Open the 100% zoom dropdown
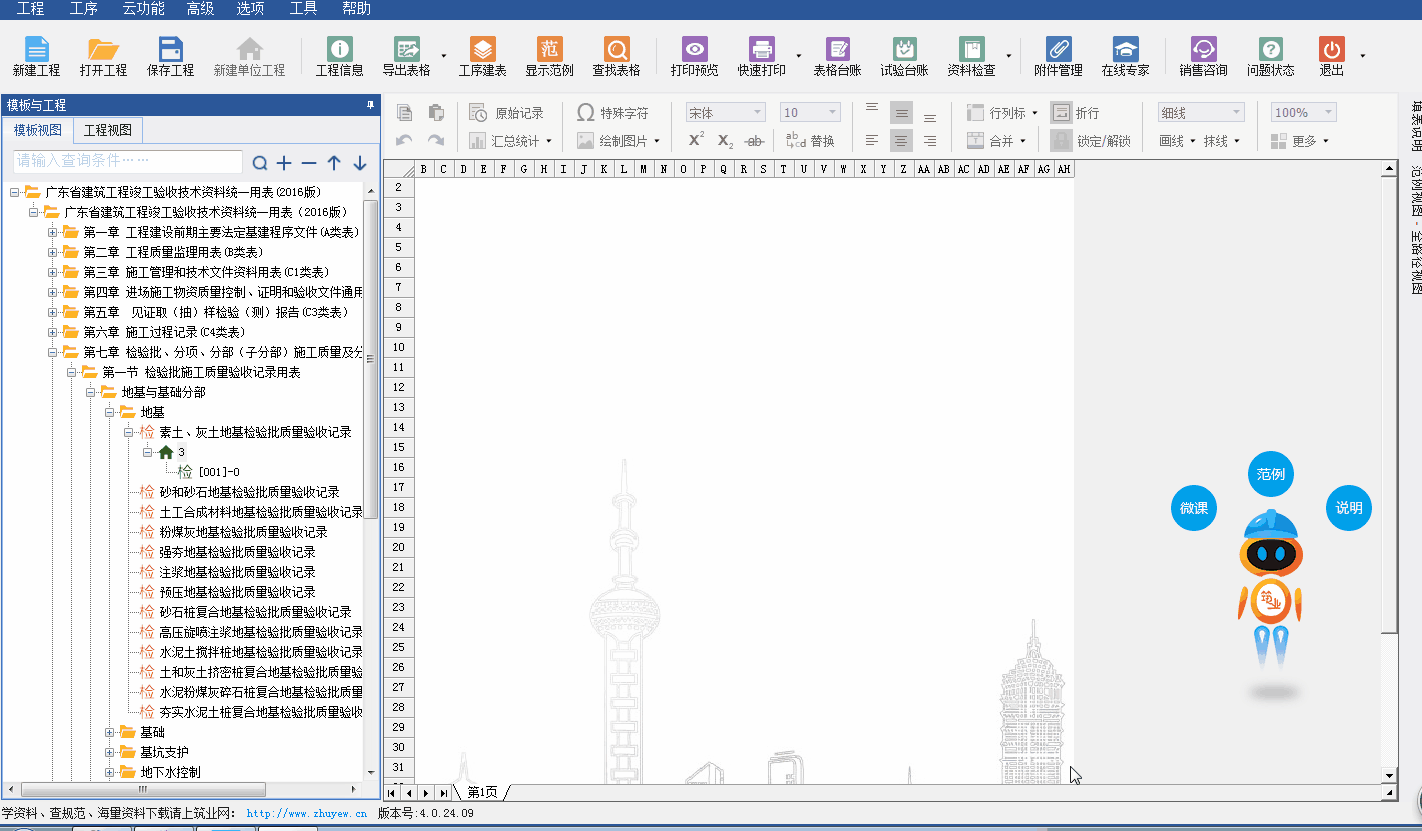Image resolution: width=1422 pixels, height=831 pixels. [x=1303, y=113]
